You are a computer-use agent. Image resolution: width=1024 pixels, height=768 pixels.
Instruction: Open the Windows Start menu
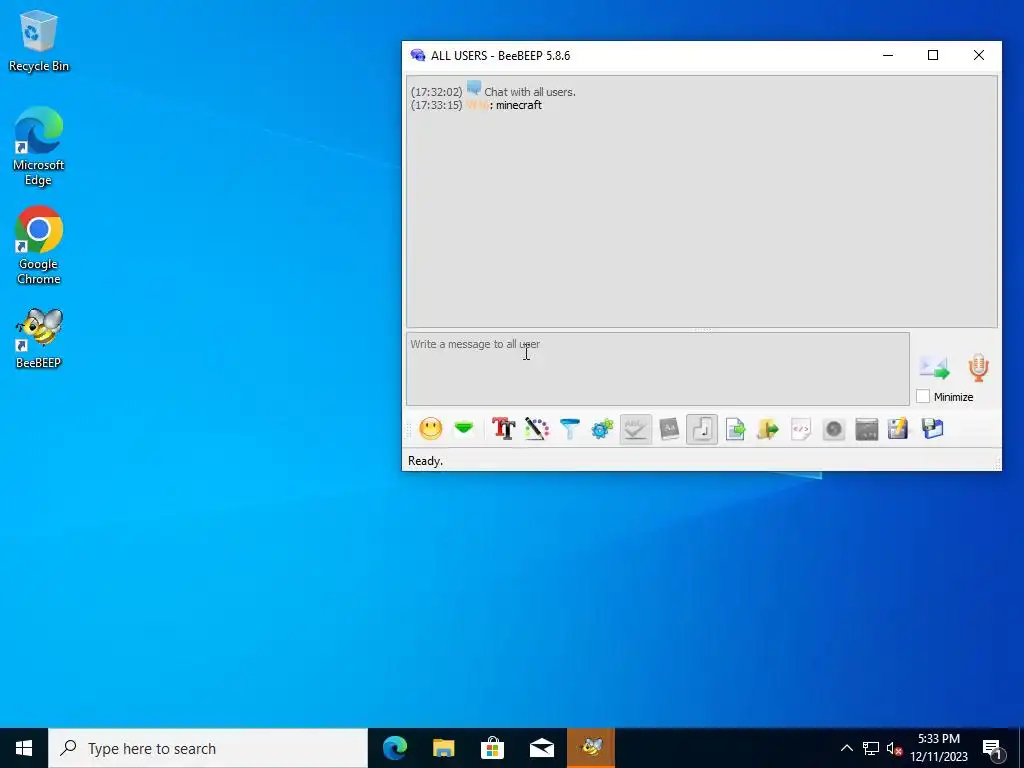tap(24, 748)
